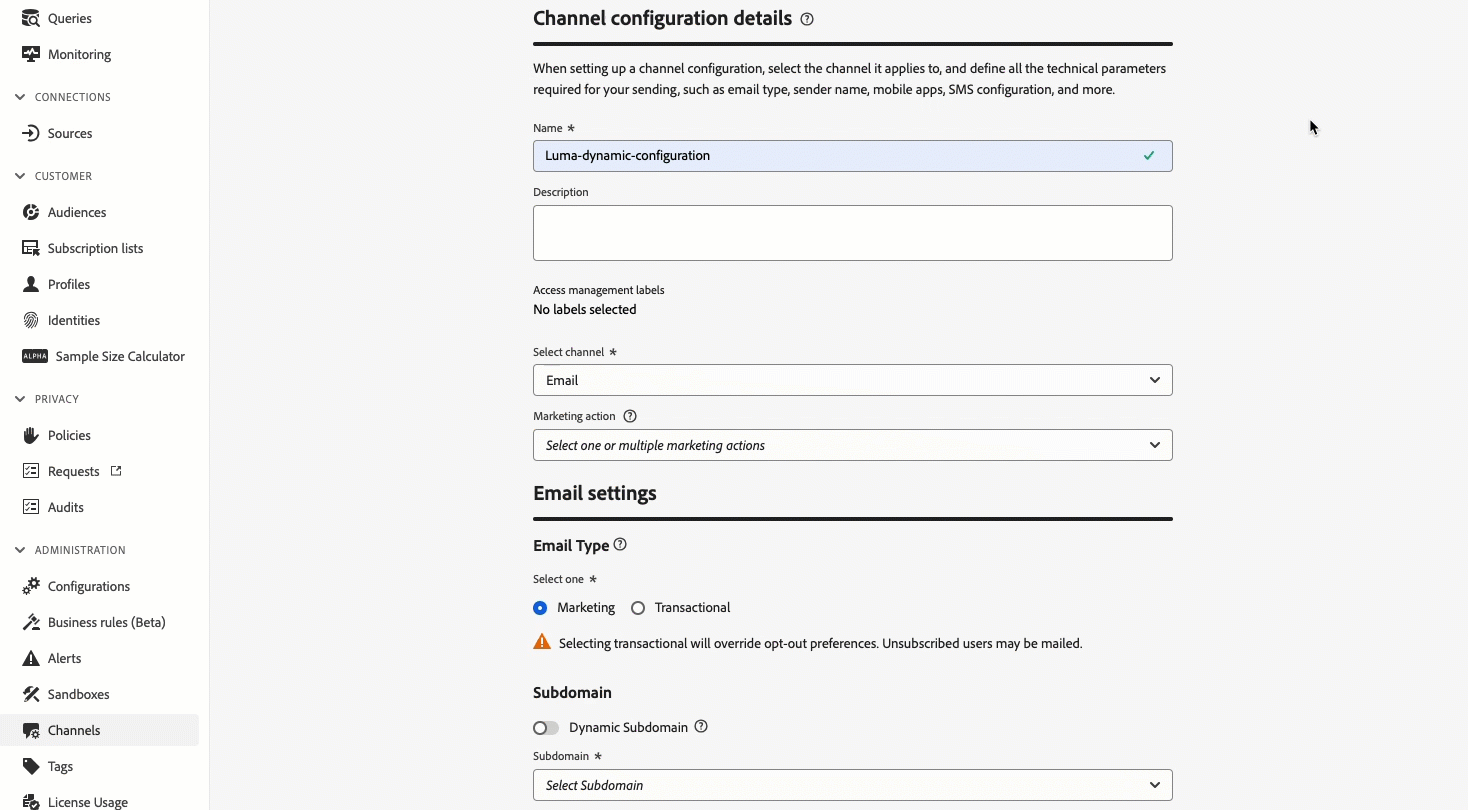Viewport: 1468px width, 810px height.
Task: Select the Transactional email type
Action: (638, 608)
